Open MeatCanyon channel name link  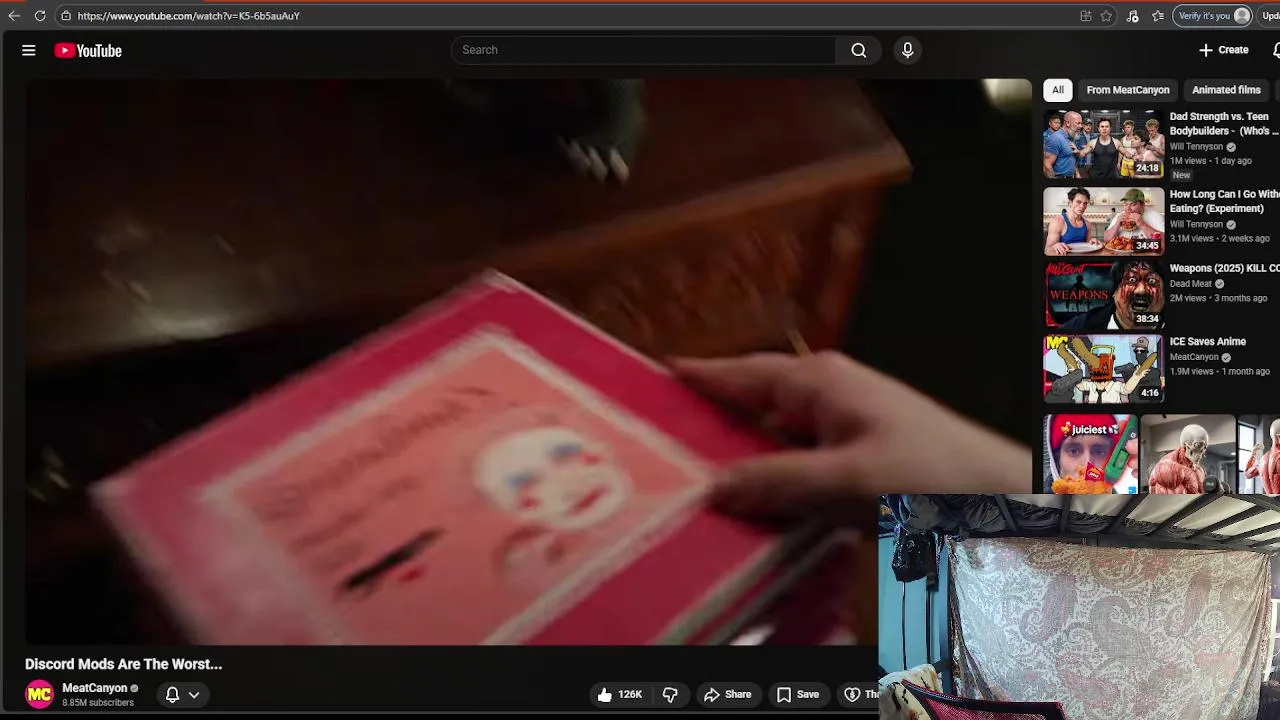pyautogui.click(x=95, y=688)
